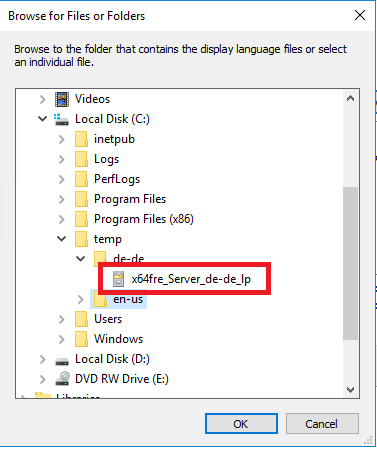Click the DVD RW Drive (E:) icon
The height and width of the screenshot is (449, 377).
point(62,379)
